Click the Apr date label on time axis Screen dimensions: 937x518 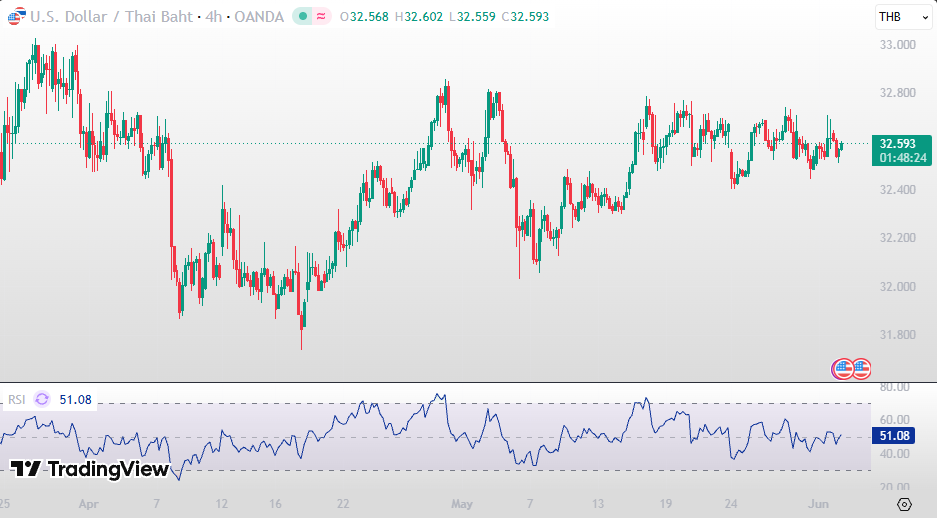click(88, 504)
